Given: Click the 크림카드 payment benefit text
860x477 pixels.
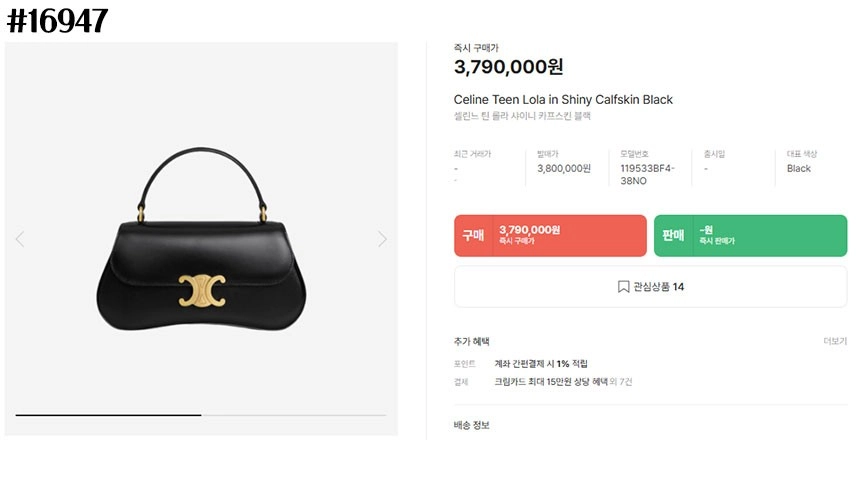Looking at the screenshot, I should pos(551,382).
